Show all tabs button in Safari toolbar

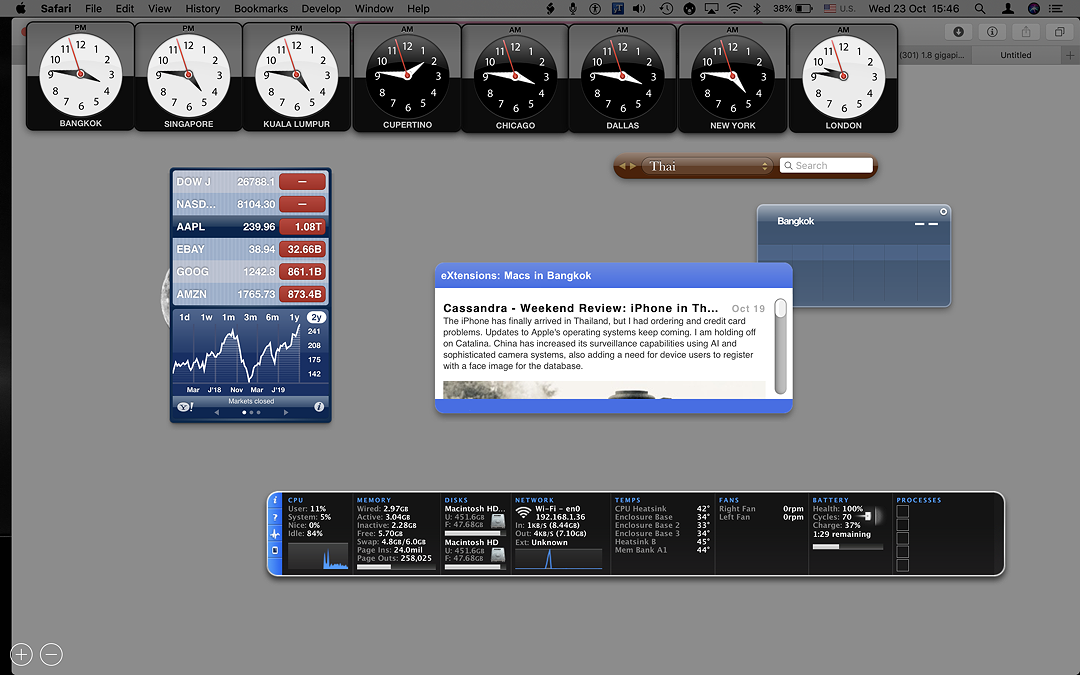click(1059, 32)
